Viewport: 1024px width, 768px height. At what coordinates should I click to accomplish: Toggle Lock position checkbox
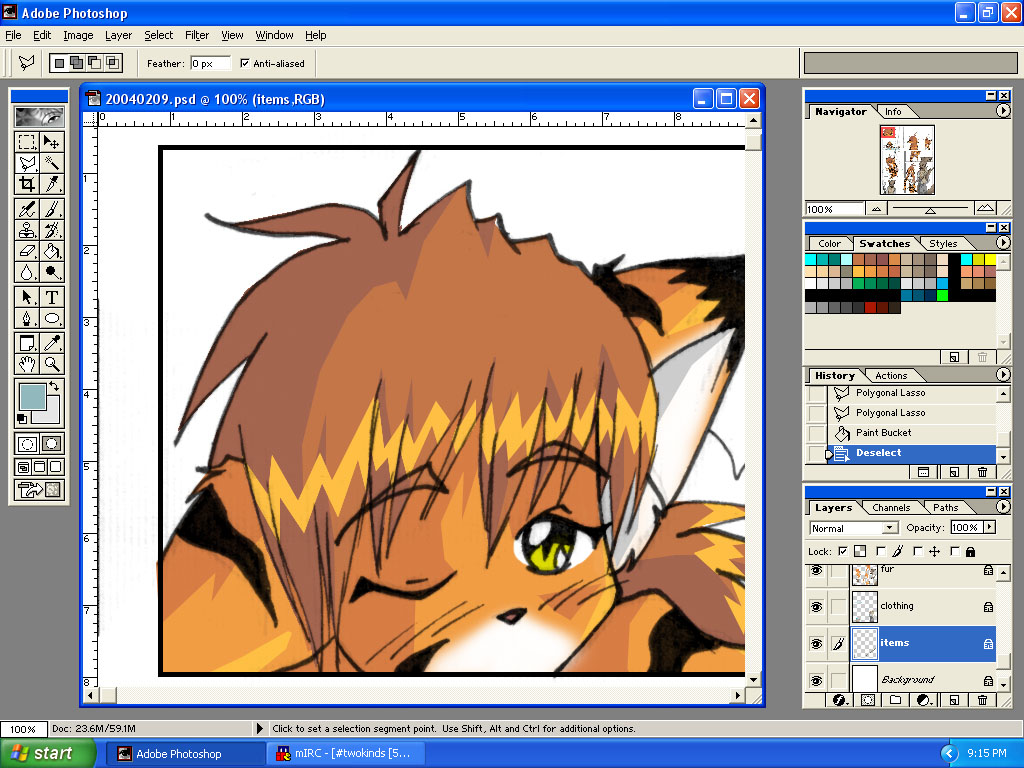pyautogui.click(x=918, y=551)
